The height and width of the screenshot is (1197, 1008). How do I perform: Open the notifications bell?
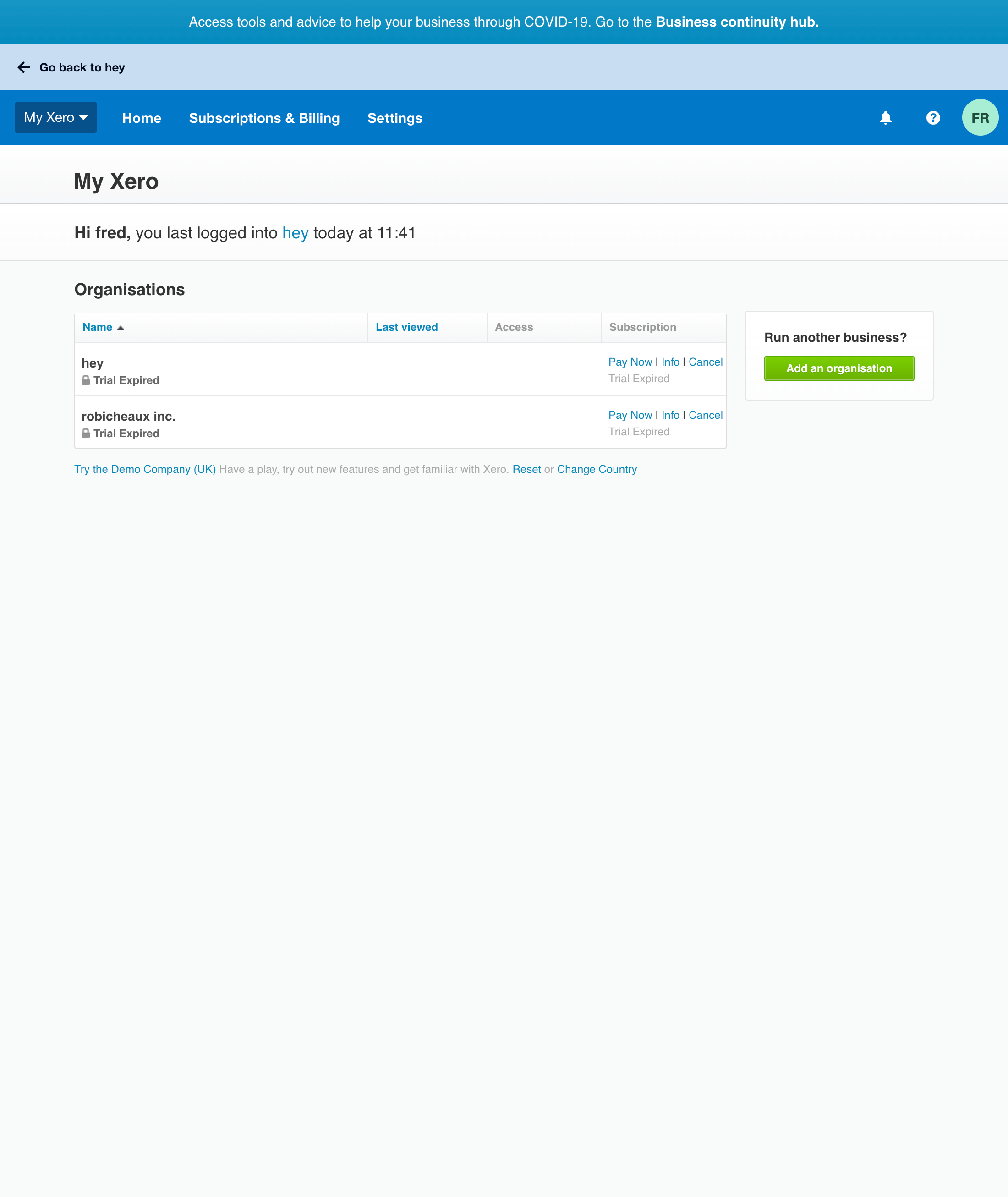pos(885,118)
